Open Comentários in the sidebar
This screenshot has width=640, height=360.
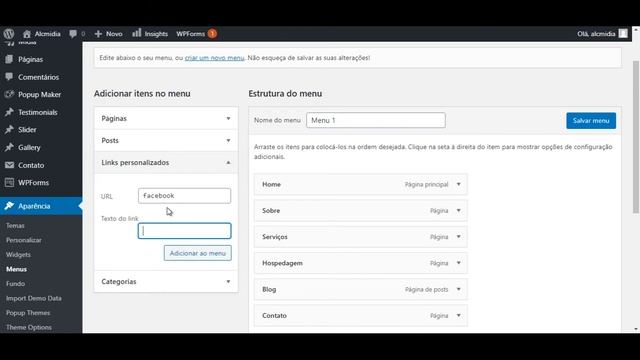tap(38, 77)
